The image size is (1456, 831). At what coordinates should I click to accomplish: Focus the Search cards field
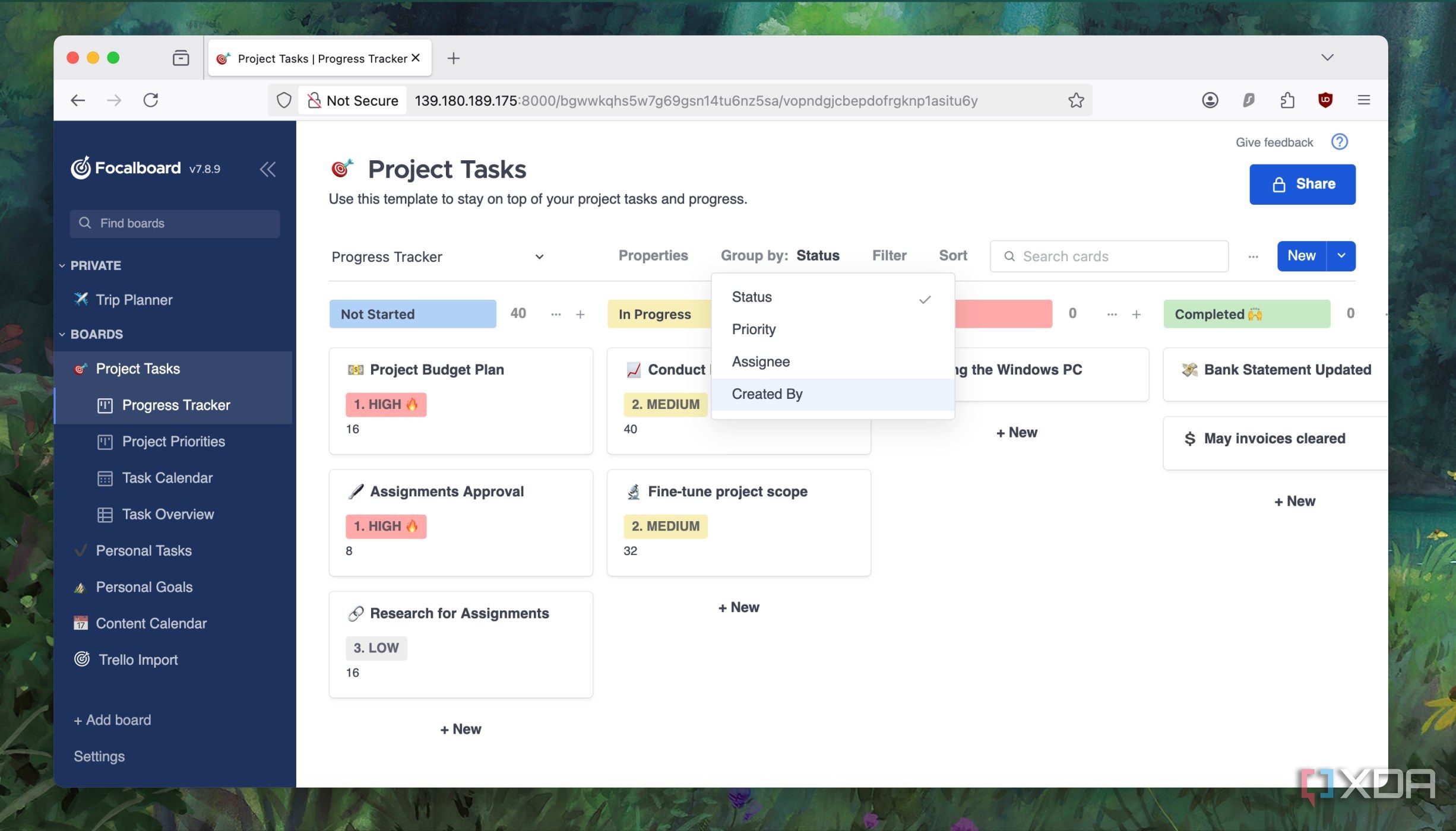click(1109, 256)
